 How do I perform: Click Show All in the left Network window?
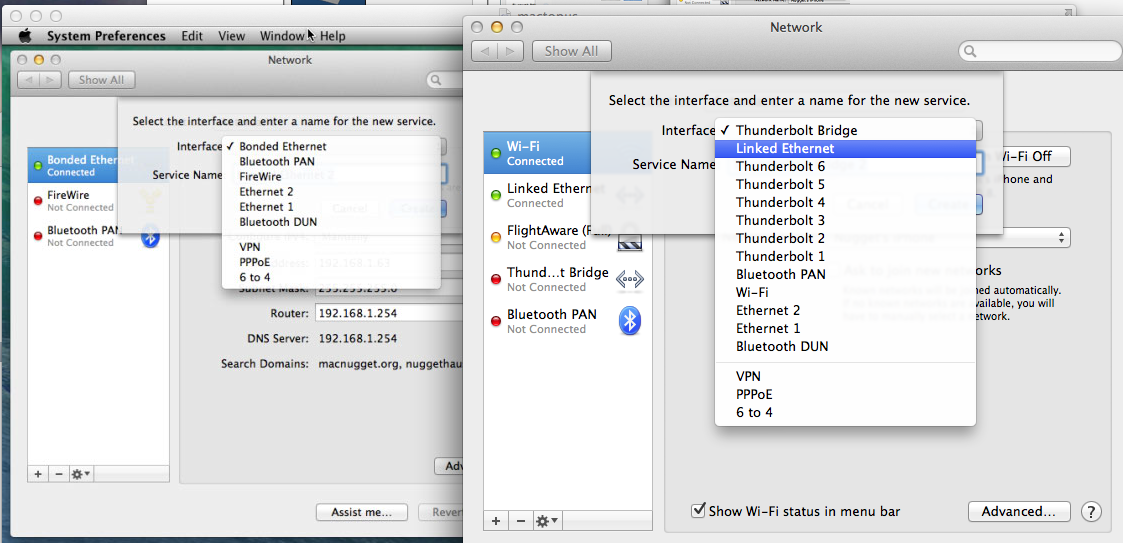[x=101, y=80]
